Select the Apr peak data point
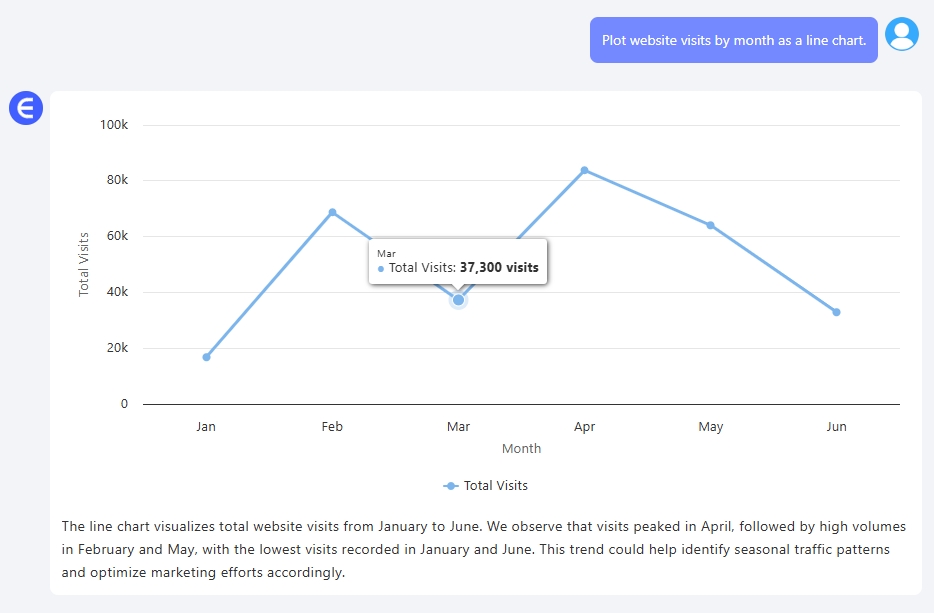The image size is (934, 613). click(584, 170)
